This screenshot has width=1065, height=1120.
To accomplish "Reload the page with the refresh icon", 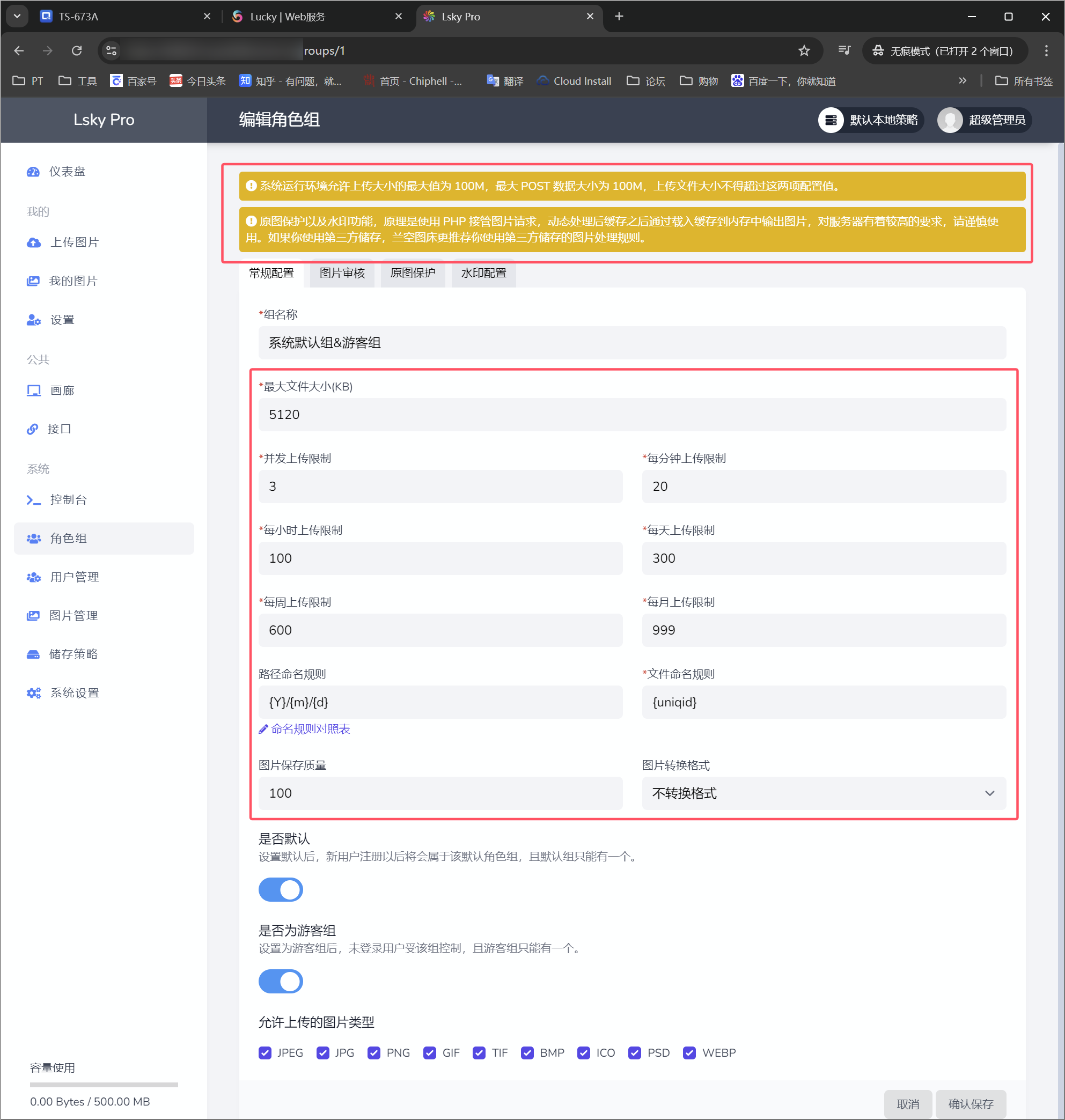I will [x=77, y=50].
